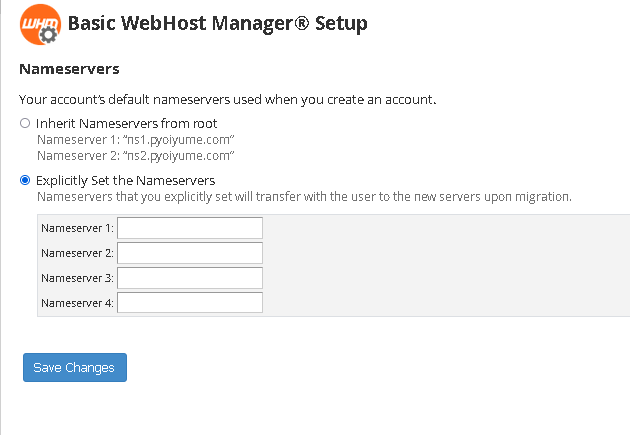Click the "Inherit Nameservers from root" label text
Image resolution: width=630 pixels, height=435 pixels.
(126, 123)
